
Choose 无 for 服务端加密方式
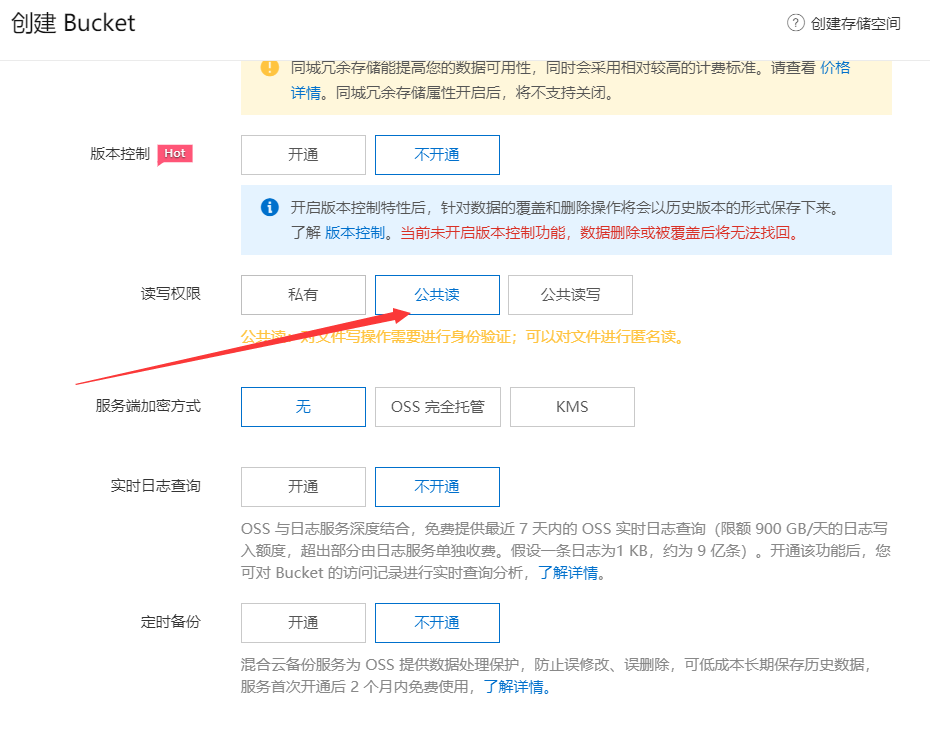[x=303, y=407]
